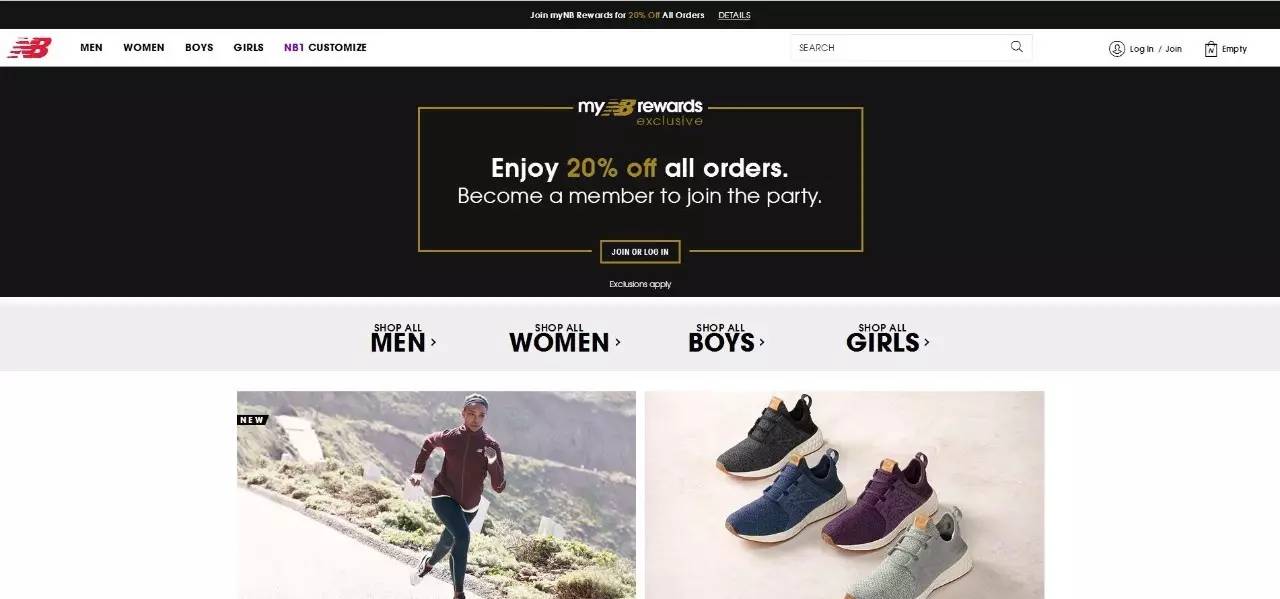The image size is (1280, 599).
Task: Click arrow next to Shop All Women
Action: click(617, 342)
